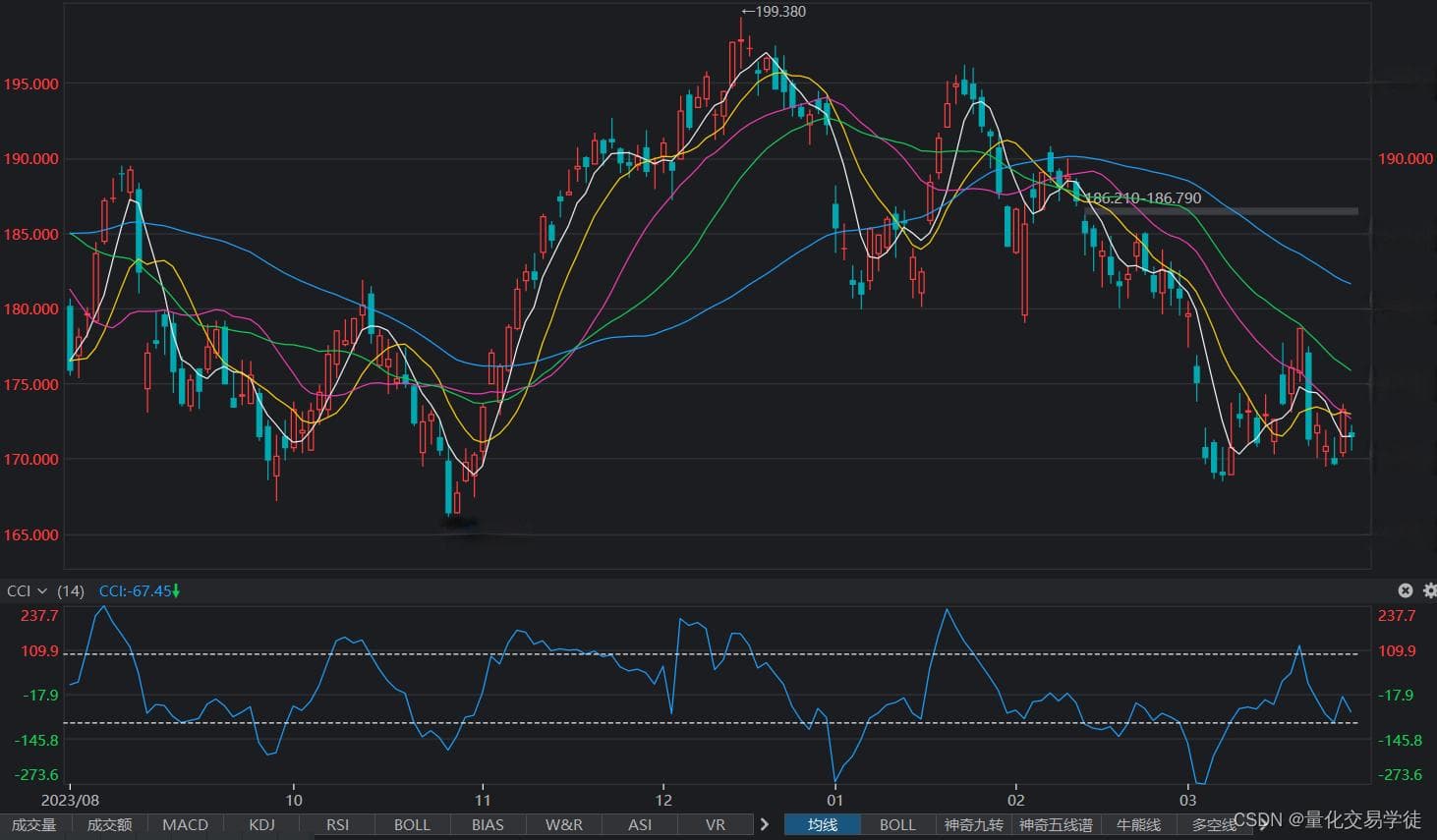
Task: Edit the CCI period parameter (14)
Action: [x=71, y=591]
